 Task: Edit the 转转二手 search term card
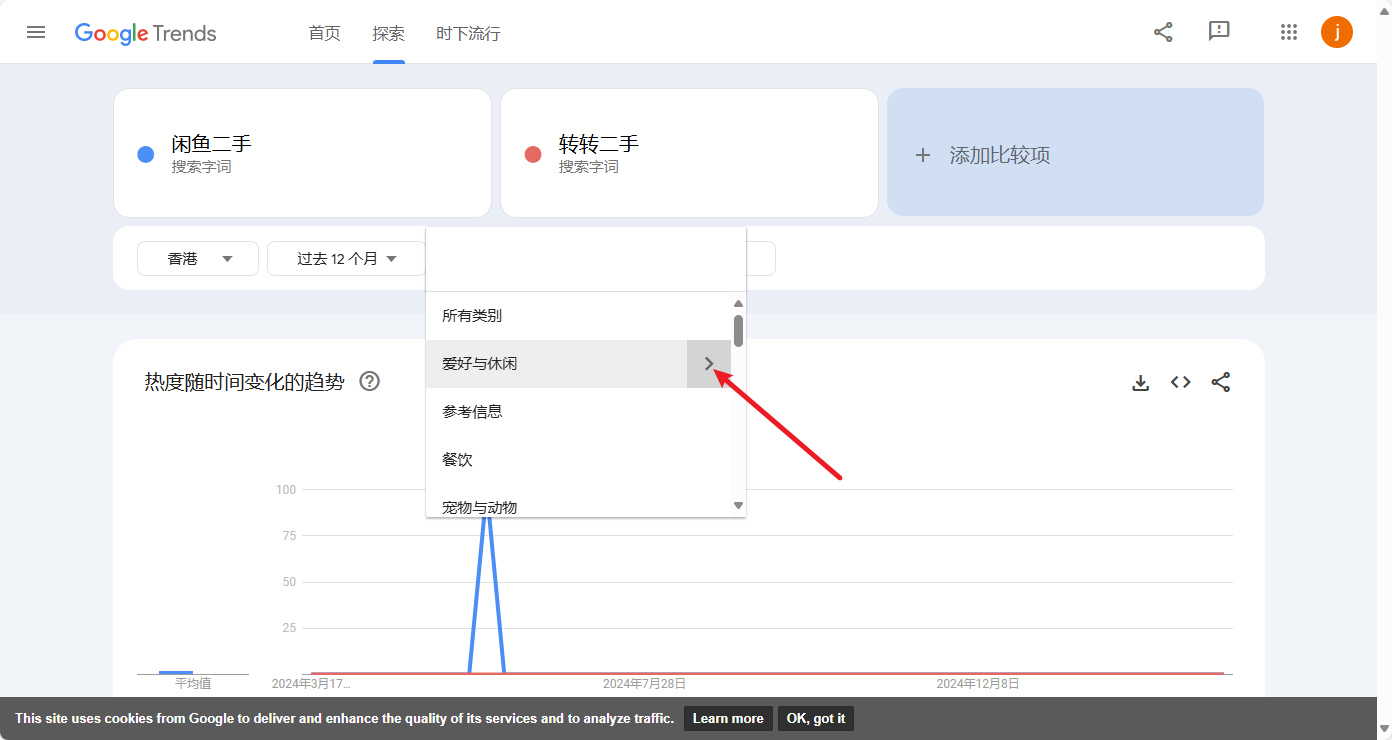[689, 153]
